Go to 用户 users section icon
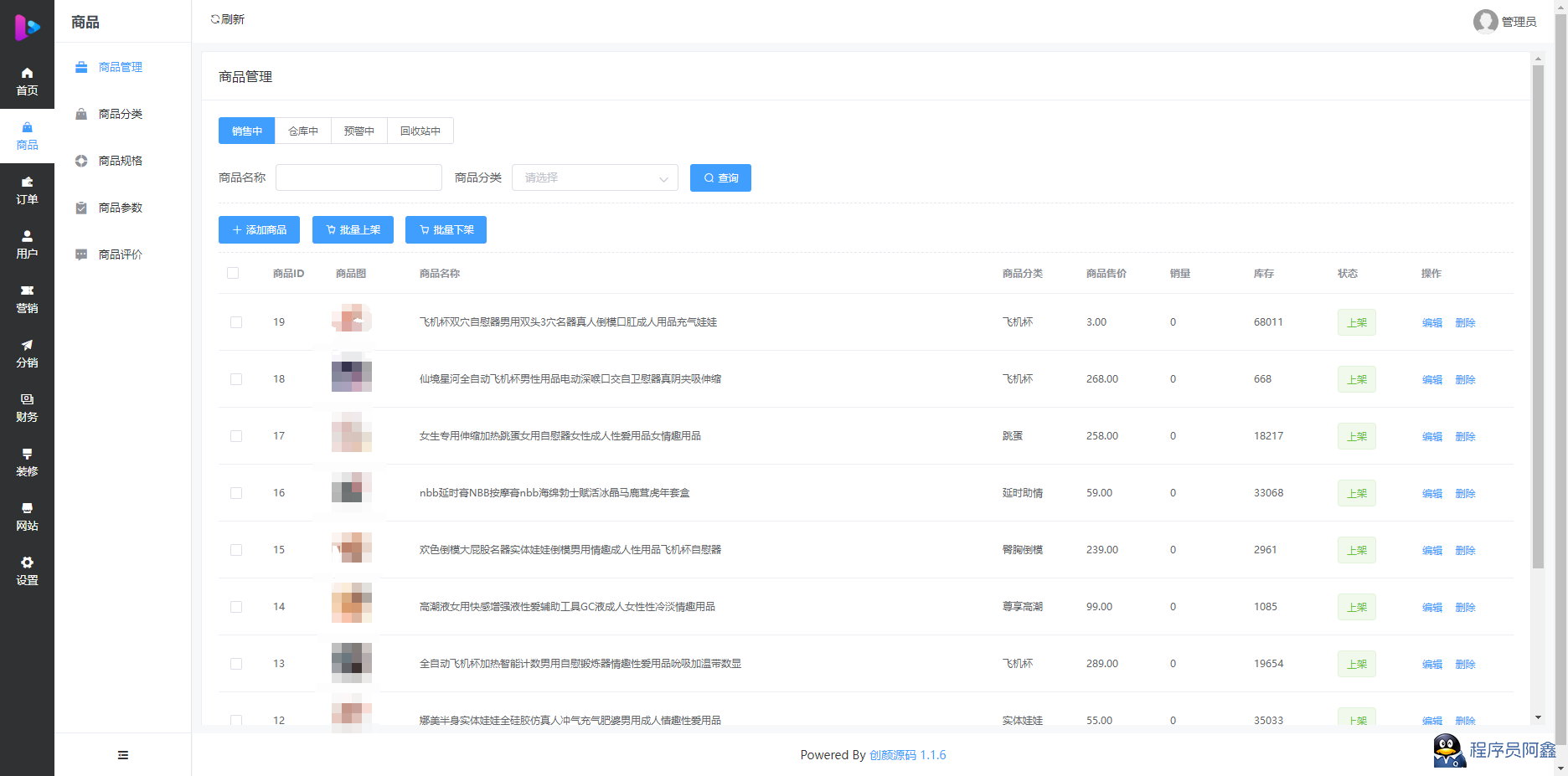The width and height of the screenshot is (1568, 776). point(27,237)
